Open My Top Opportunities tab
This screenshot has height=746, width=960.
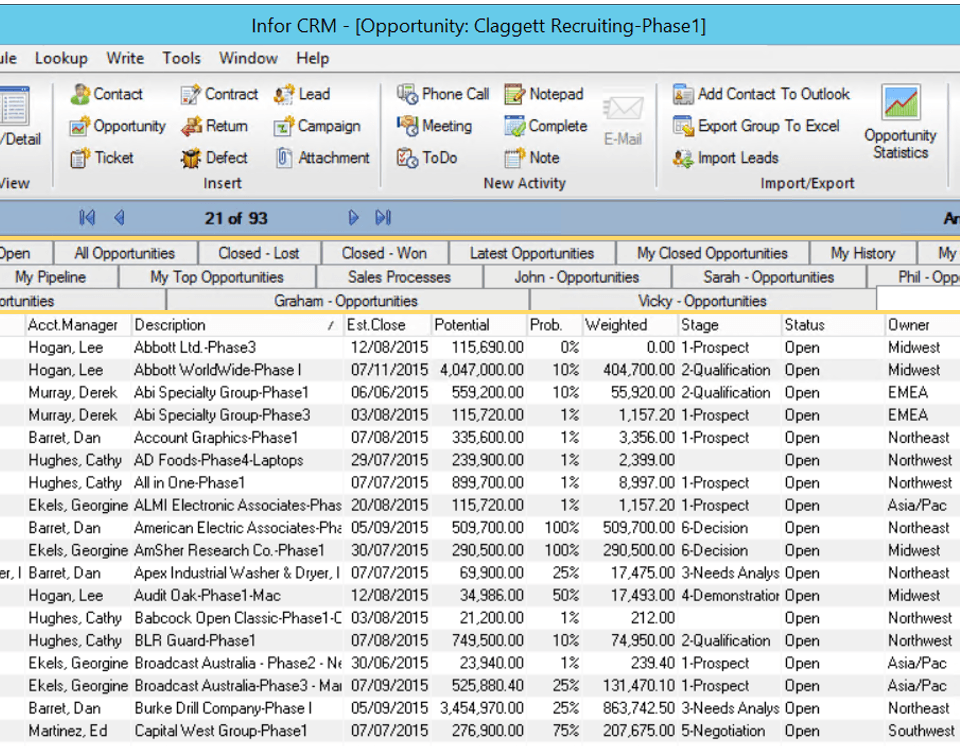tap(217, 277)
